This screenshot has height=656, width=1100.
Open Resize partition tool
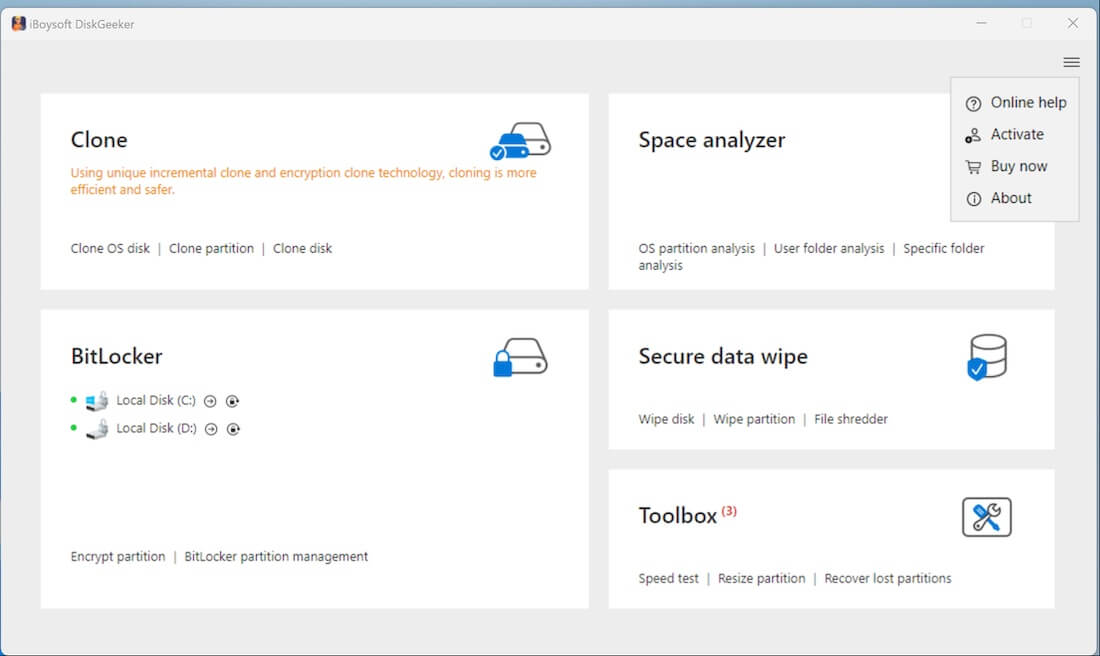(x=761, y=578)
